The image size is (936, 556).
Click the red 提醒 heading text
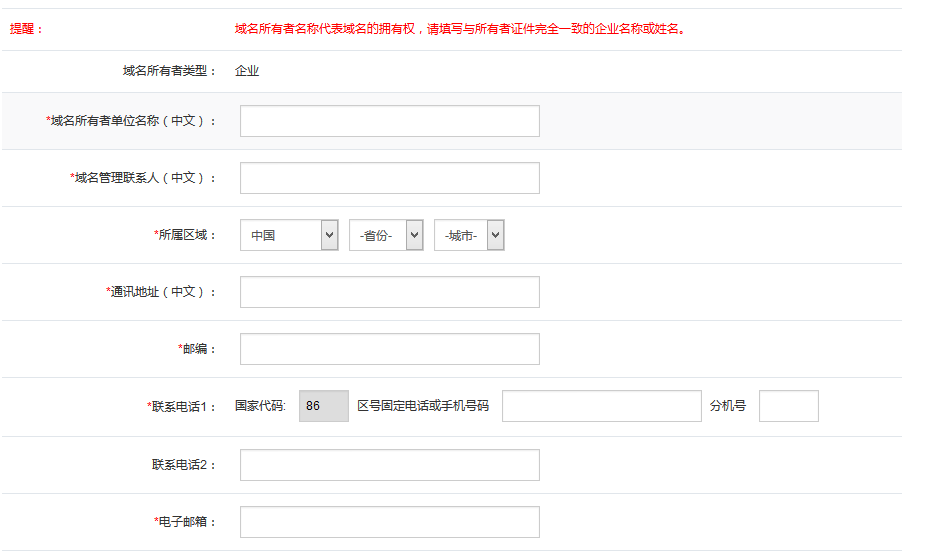click(27, 29)
